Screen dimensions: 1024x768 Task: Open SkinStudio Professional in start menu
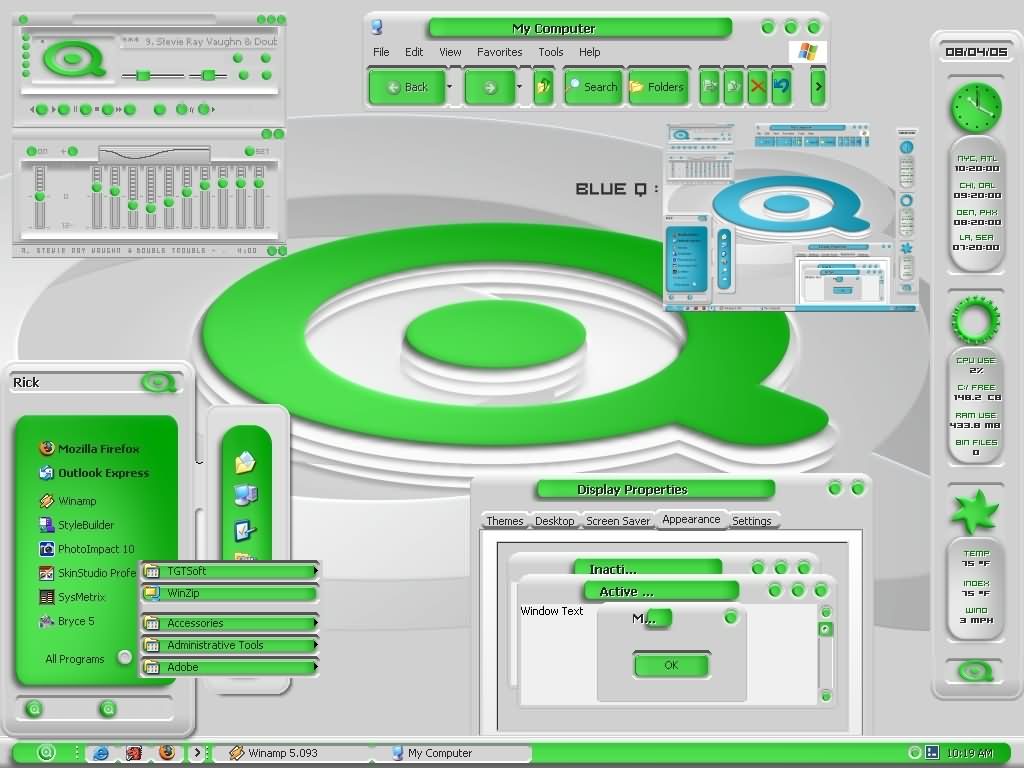(x=88, y=573)
